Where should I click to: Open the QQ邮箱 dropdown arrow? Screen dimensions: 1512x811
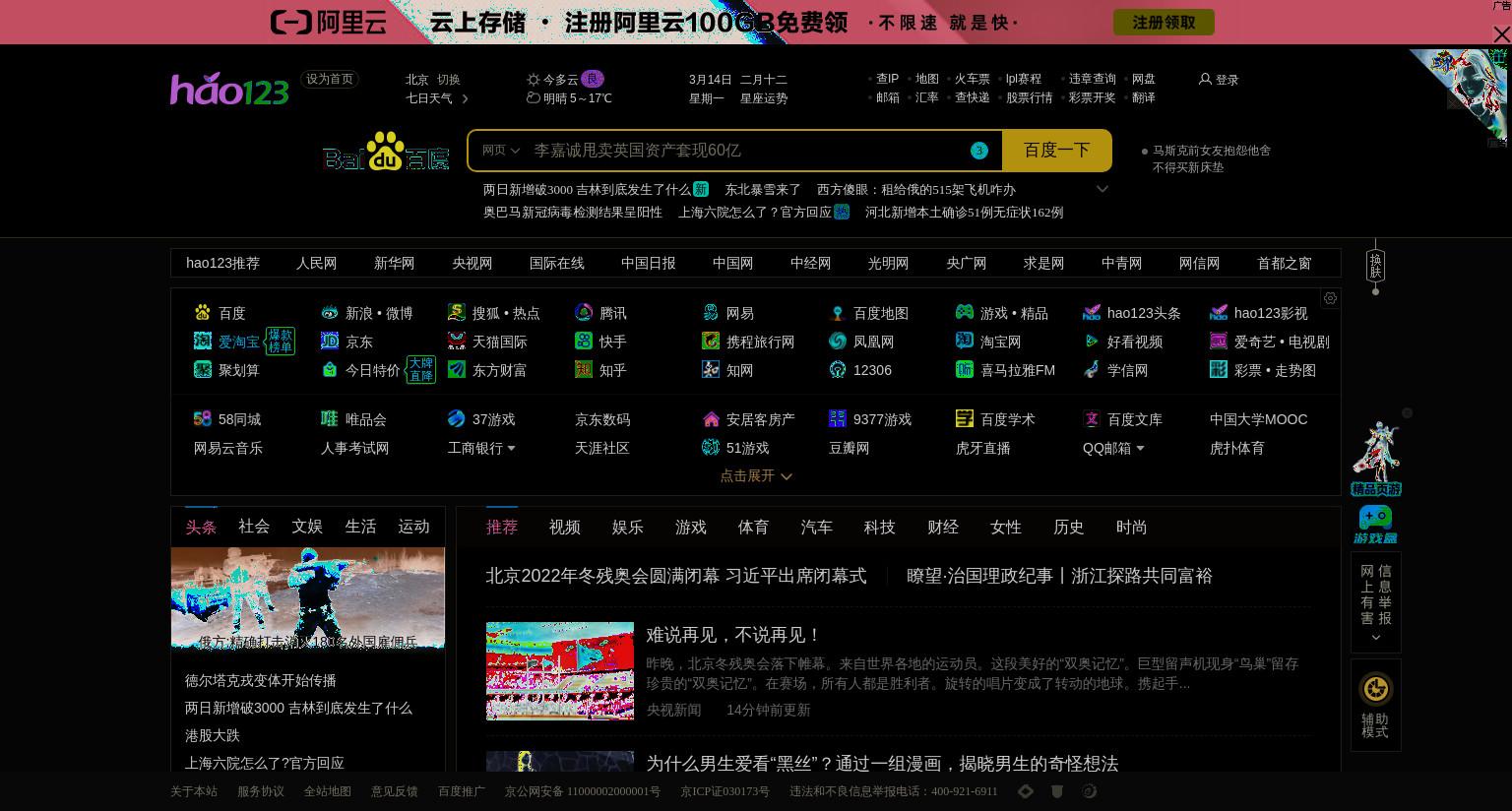[x=1140, y=449]
